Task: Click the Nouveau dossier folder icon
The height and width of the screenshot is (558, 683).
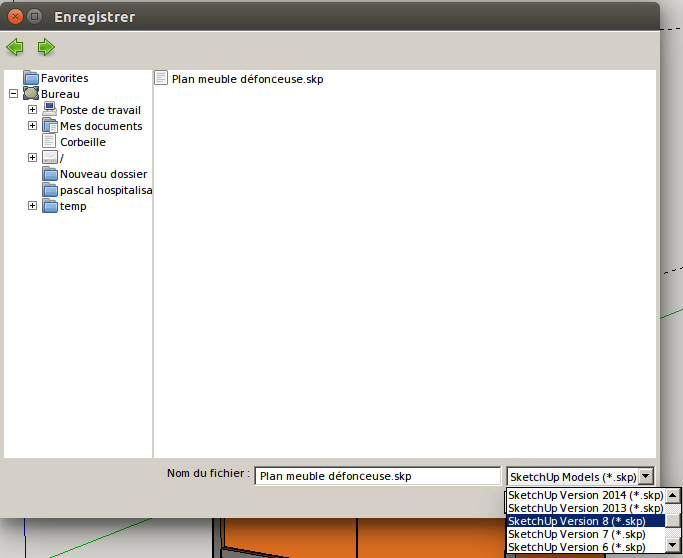Action: [50, 173]
